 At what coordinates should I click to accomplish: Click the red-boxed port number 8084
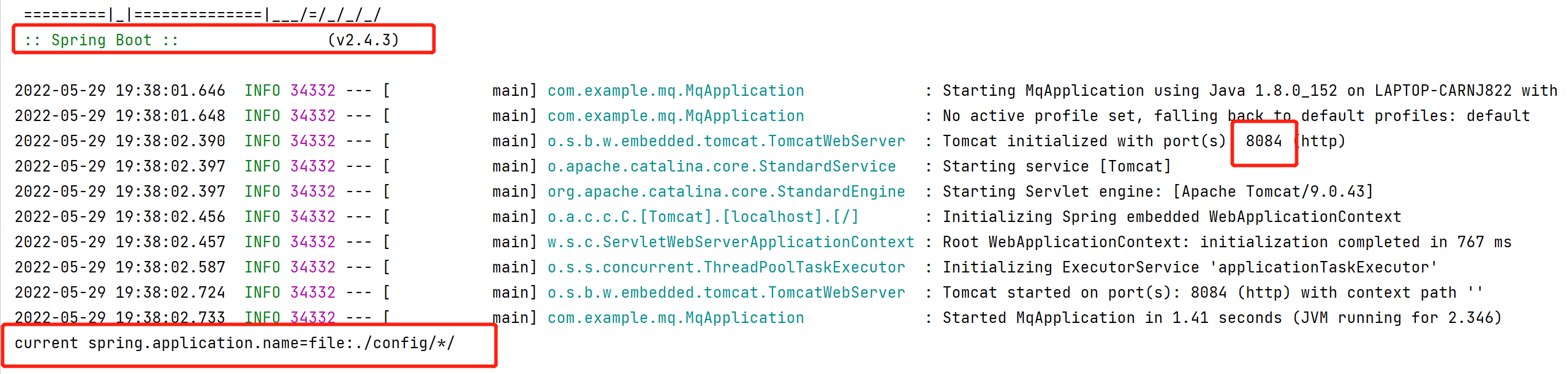[1263, 141]
